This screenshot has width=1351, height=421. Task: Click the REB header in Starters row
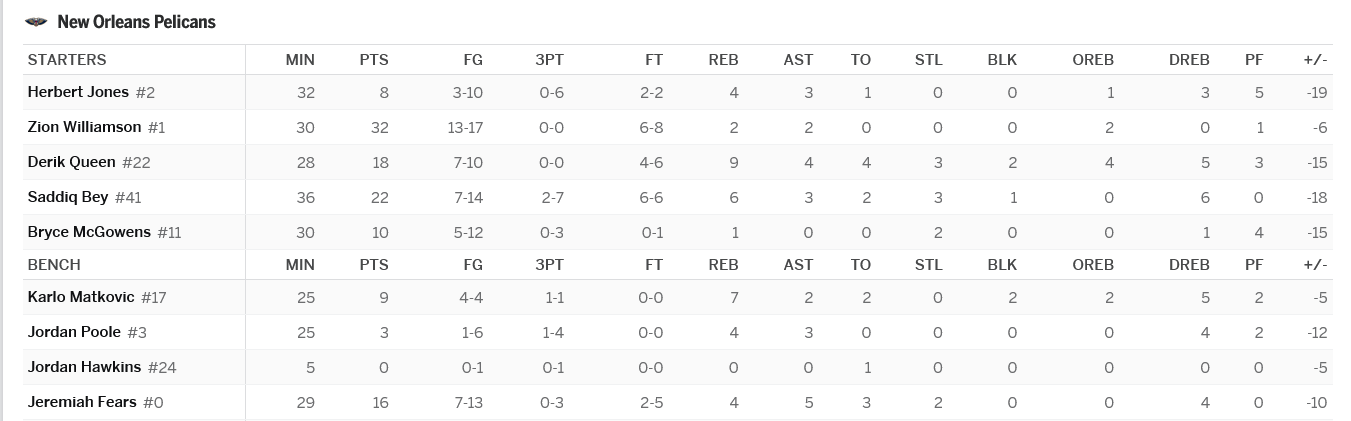click(x=723, y=60)
